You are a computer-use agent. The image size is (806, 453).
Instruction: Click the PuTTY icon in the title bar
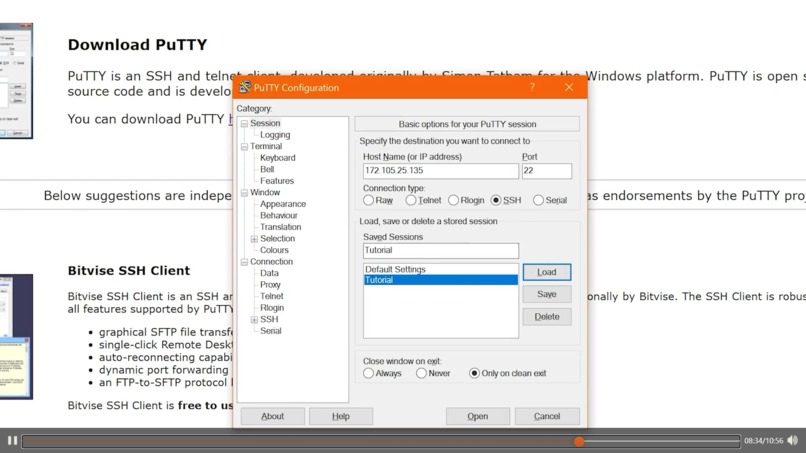tap(245, 87)
